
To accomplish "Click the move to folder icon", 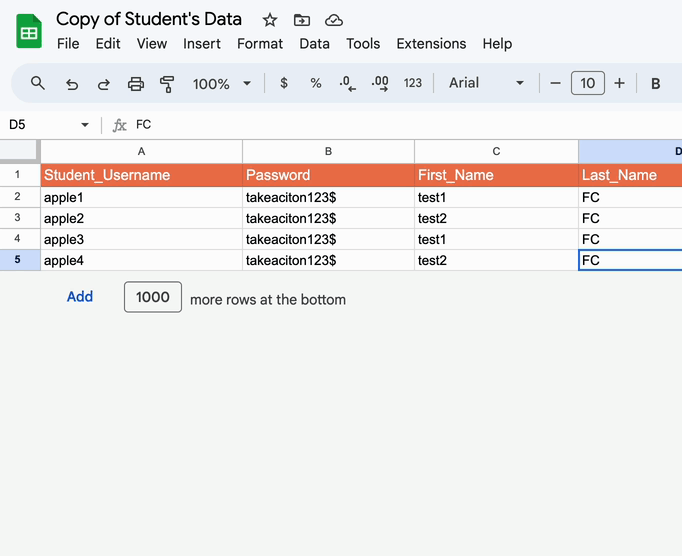I will [x=302, y=20].
